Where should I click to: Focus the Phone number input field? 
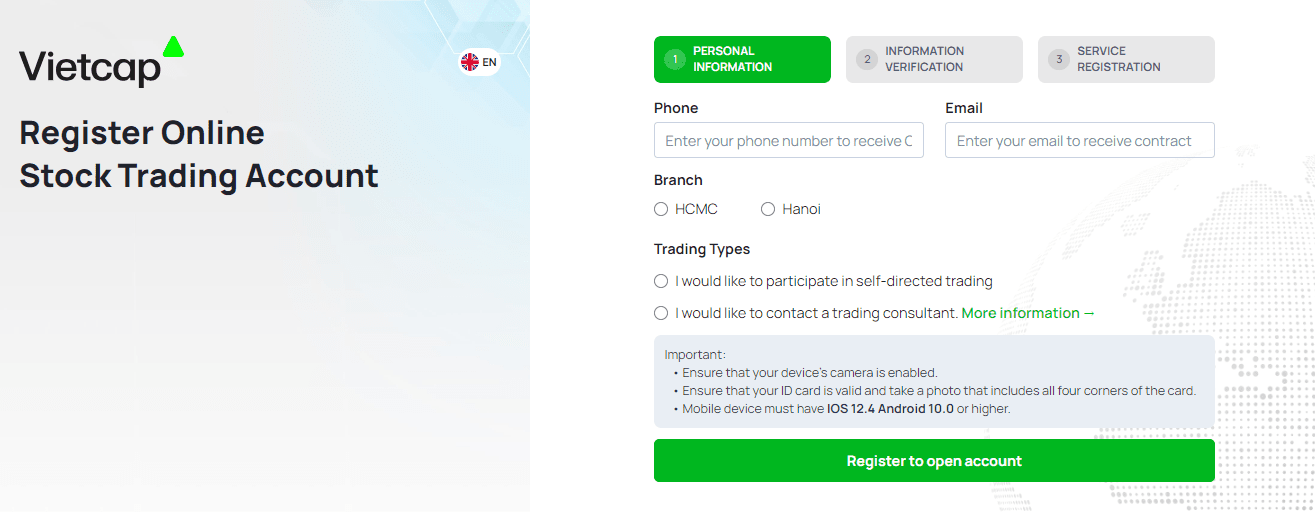[x=789, y=140]
